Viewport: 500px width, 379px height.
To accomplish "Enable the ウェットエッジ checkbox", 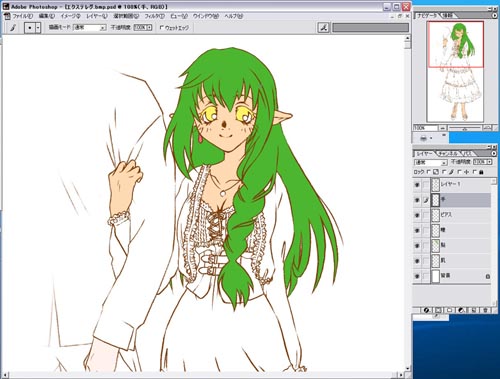I will coord(162,28).
